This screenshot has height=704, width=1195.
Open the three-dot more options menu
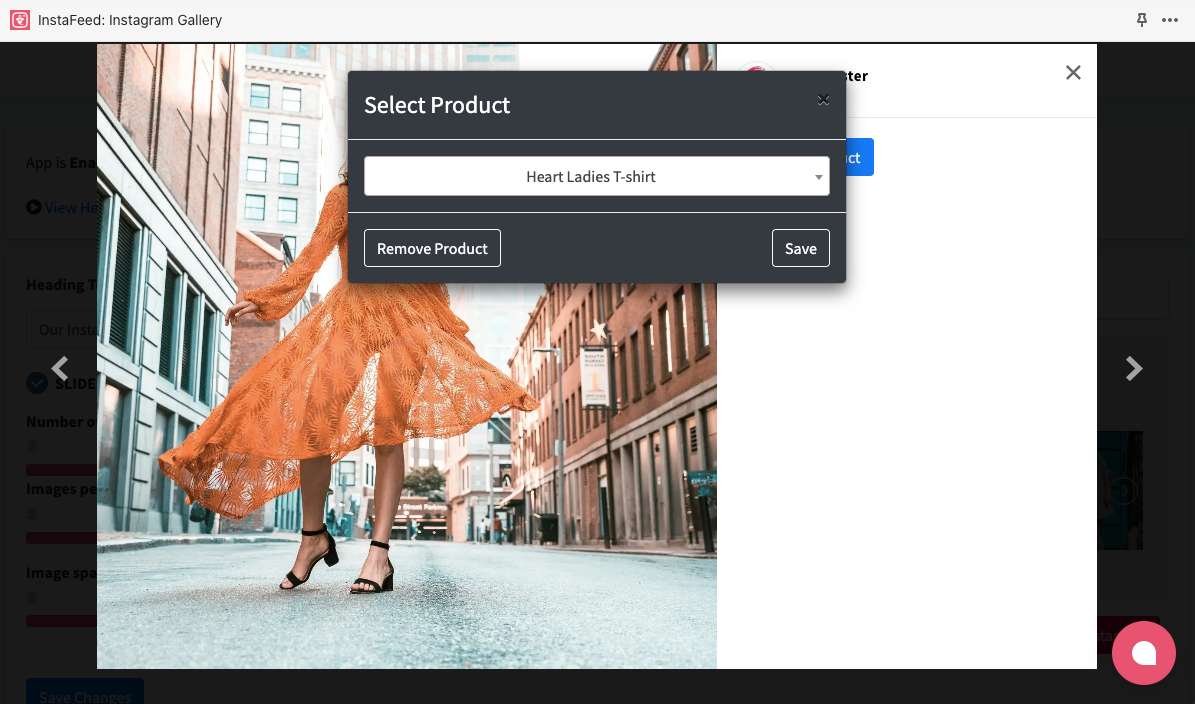pos(1170,20)
